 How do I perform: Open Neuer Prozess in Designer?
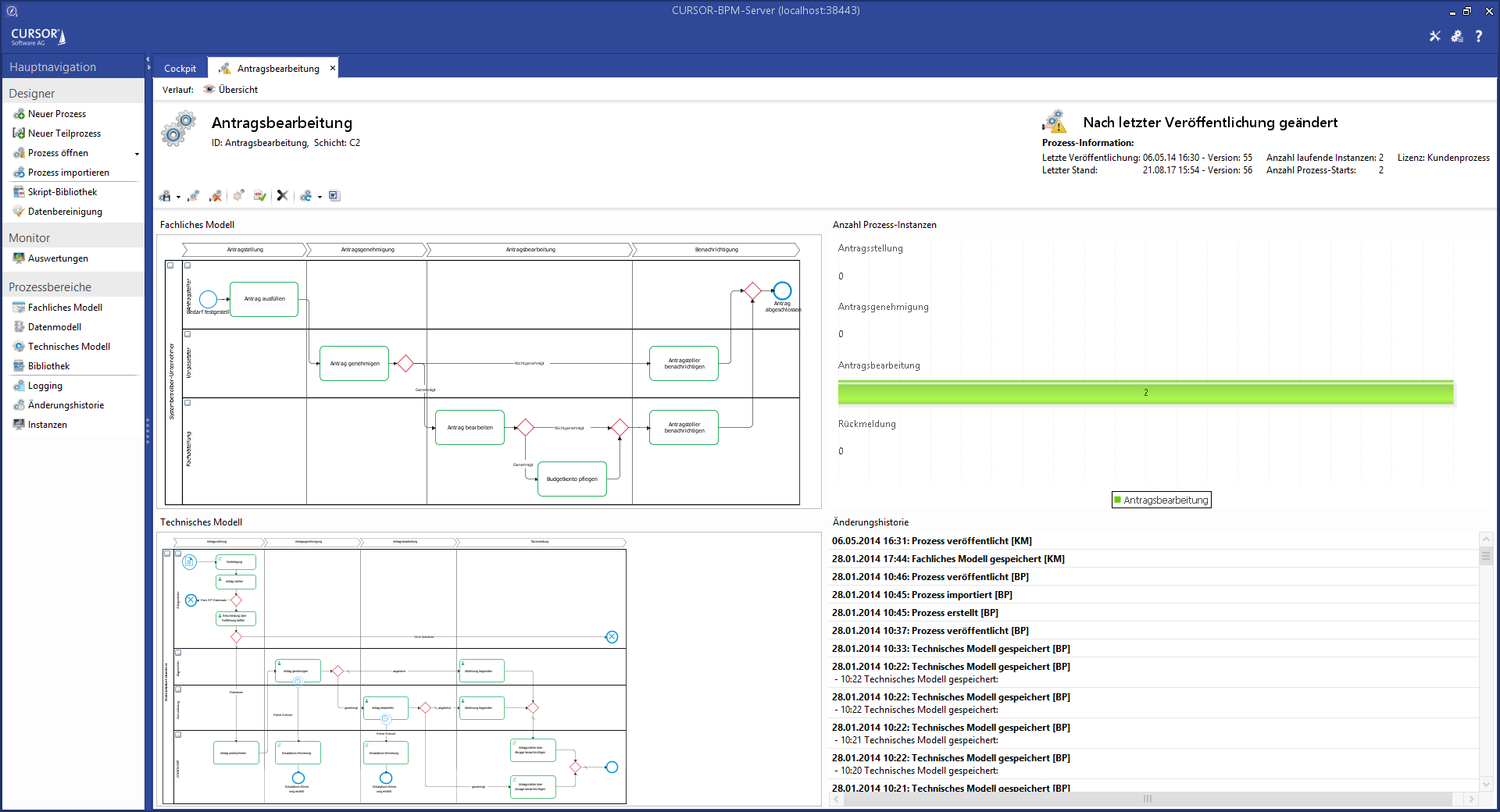(x=56, y=114)
